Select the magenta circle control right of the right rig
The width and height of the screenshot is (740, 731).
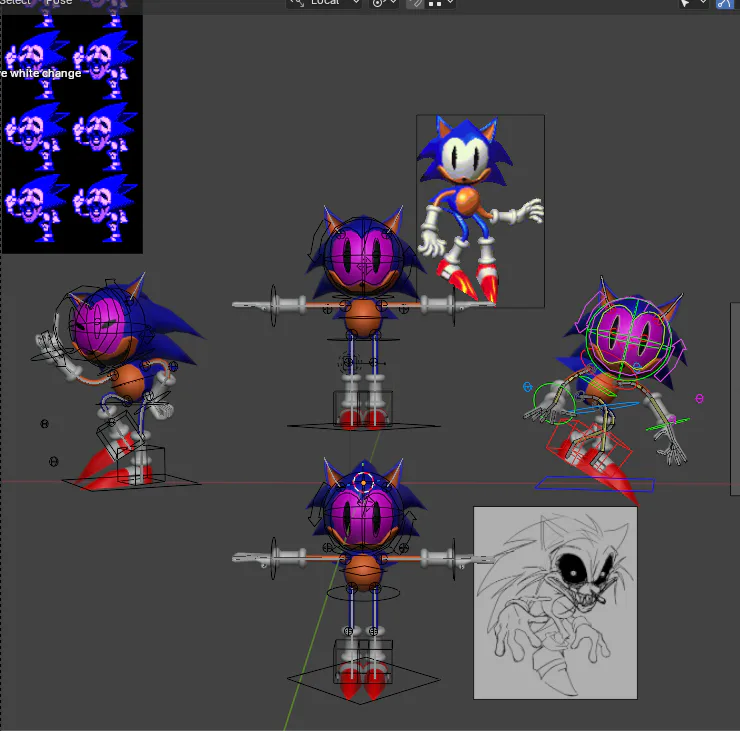(699, 399)
